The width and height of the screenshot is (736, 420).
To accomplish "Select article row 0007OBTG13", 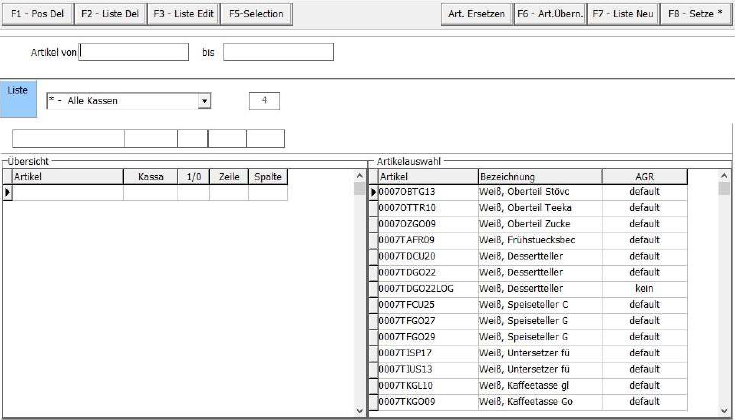I will [427, 192].
